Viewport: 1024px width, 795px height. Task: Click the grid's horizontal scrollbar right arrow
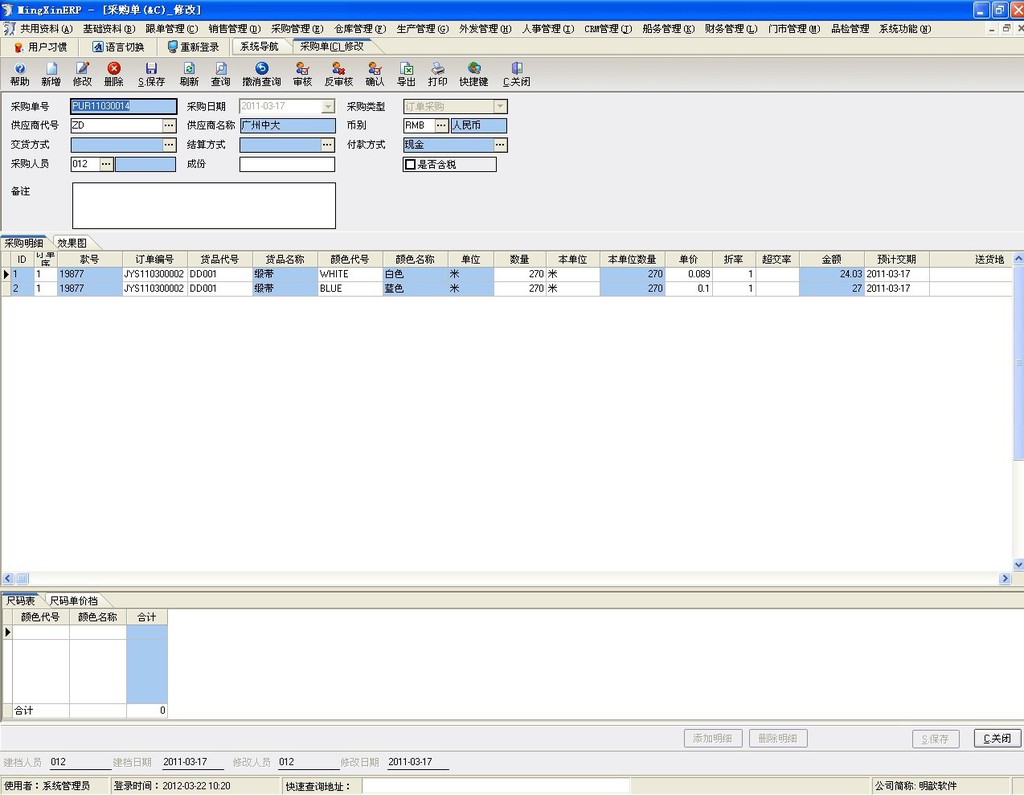click(1005, 578)
